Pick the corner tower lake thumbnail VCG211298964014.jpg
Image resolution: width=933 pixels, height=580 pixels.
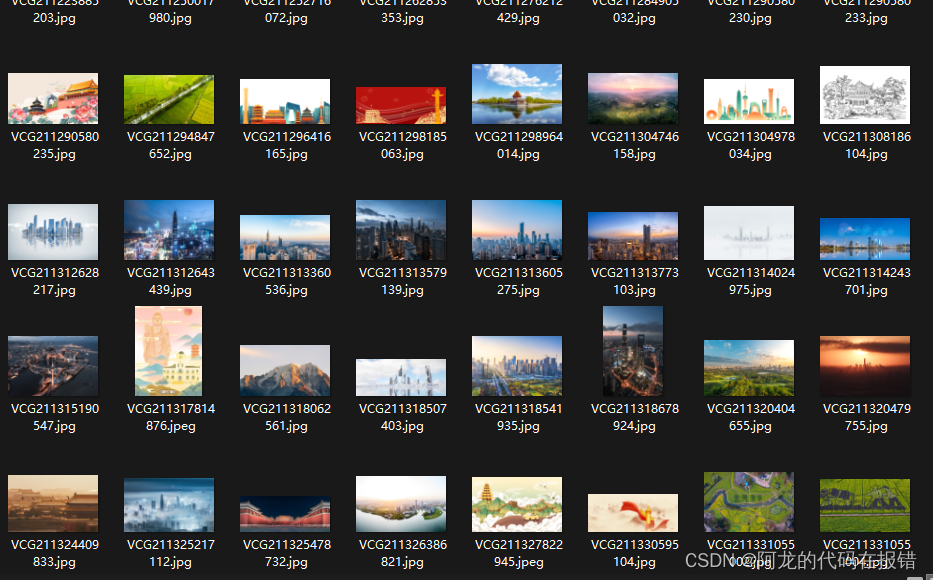(516, 94)
